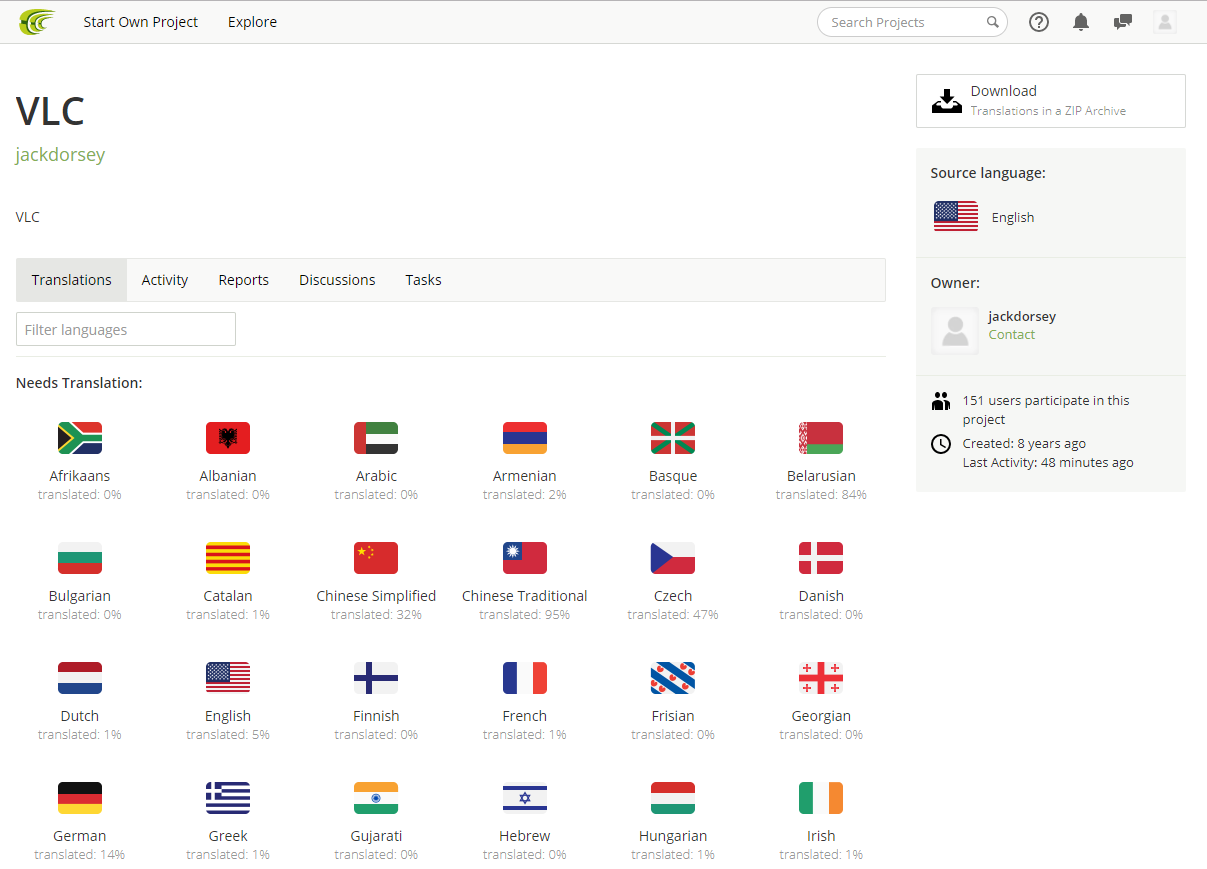Click the German flag icon
1207x869 pixels.
[x=80, y=798]
